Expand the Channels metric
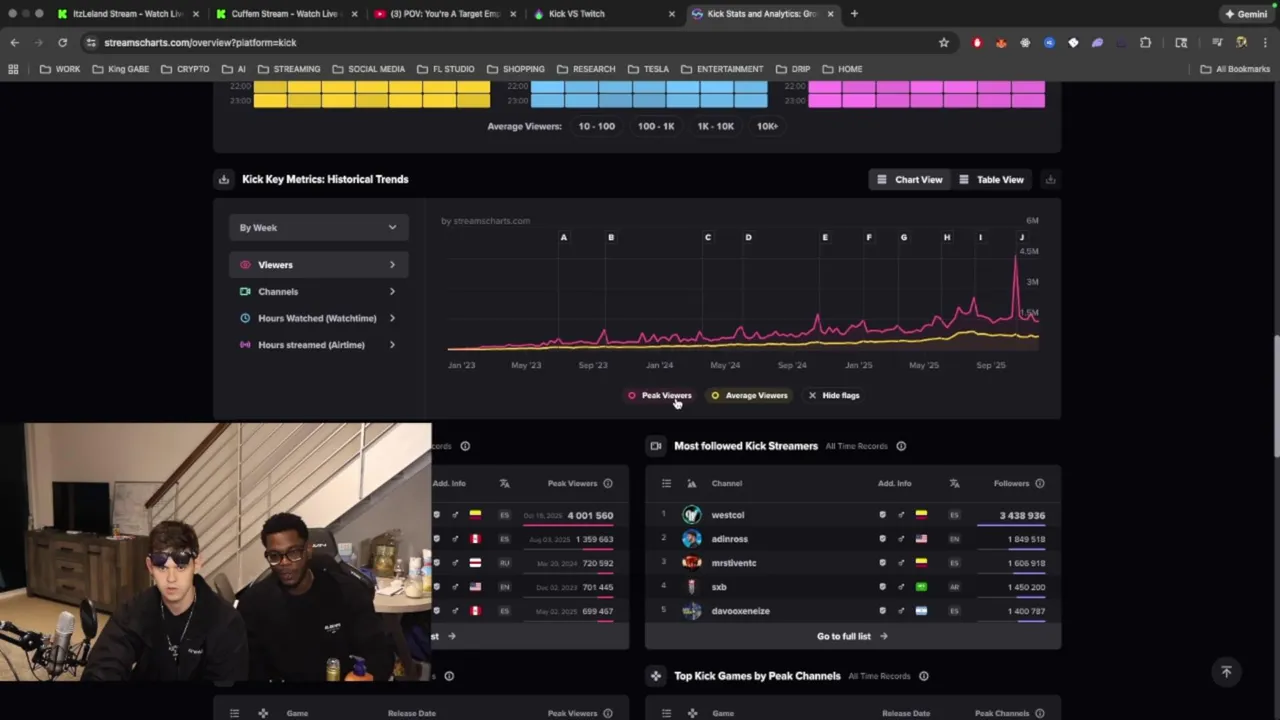The height and width of the screenshot is (720, 1280). [x=318, y=292]
